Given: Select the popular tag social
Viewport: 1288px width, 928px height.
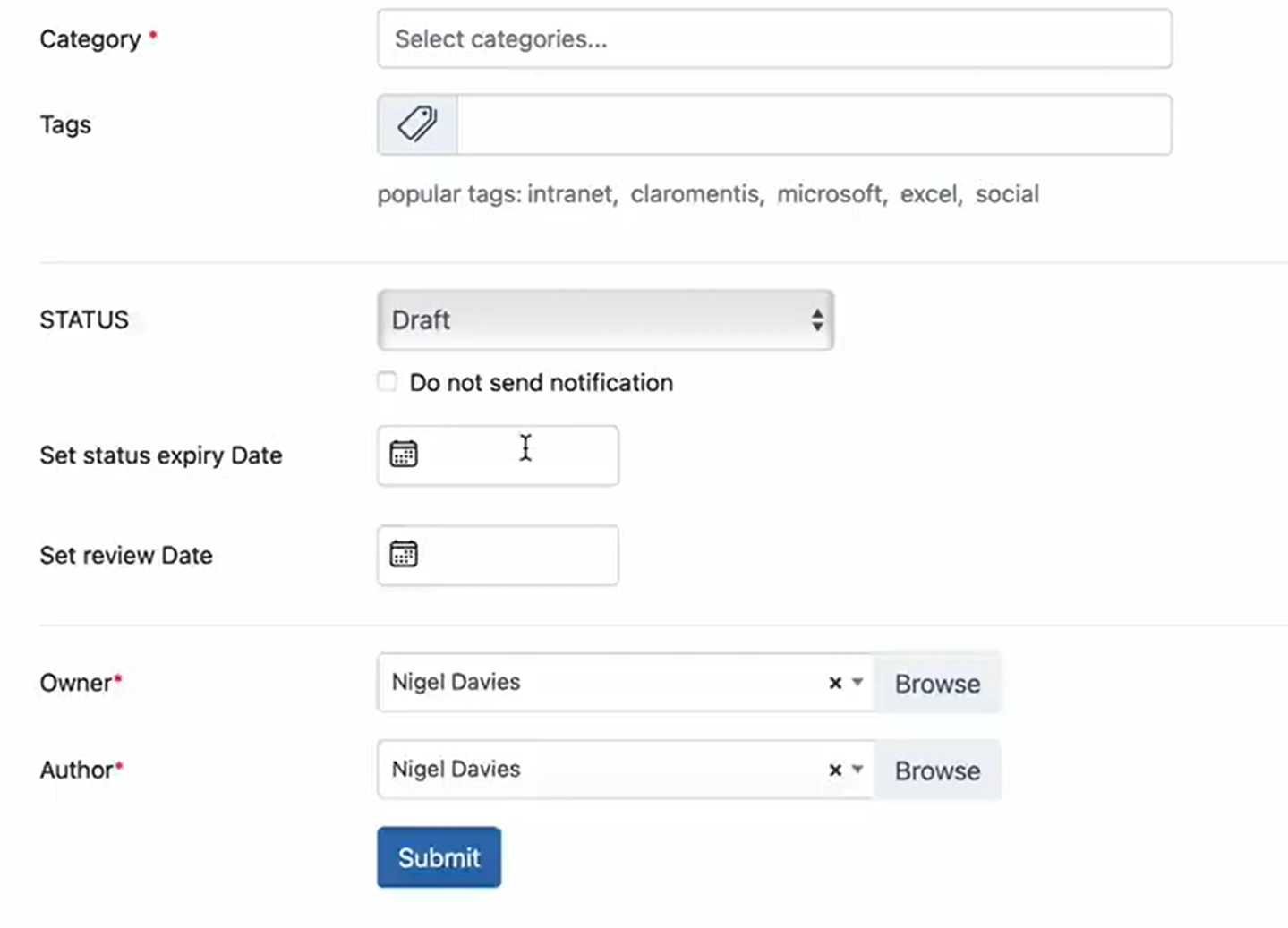Looking at the screenshot, I should coord(1007,194).
